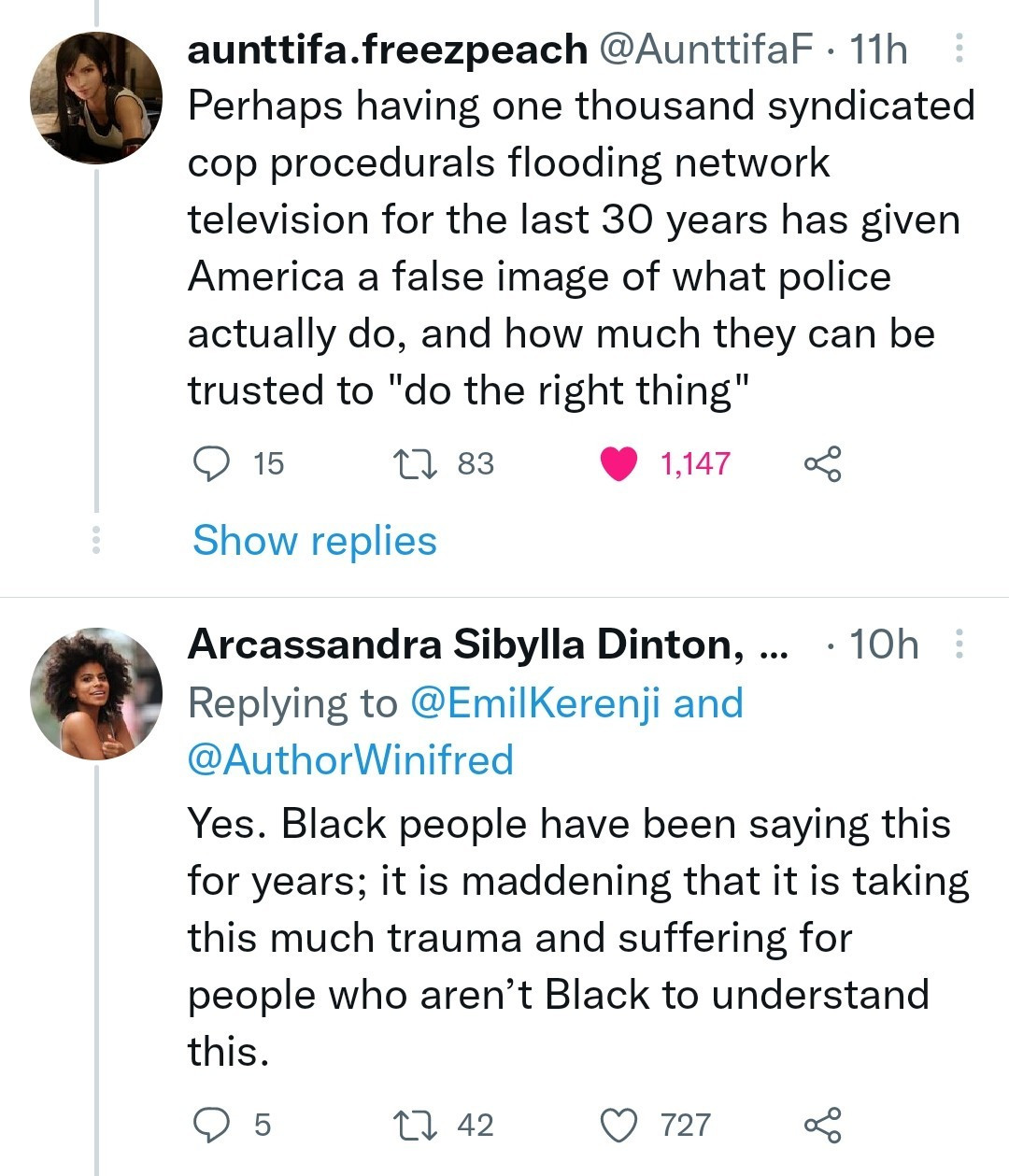Open the @AuthorWinifred mention link
Screen dimensions: 1009x1176
[350, 759]
